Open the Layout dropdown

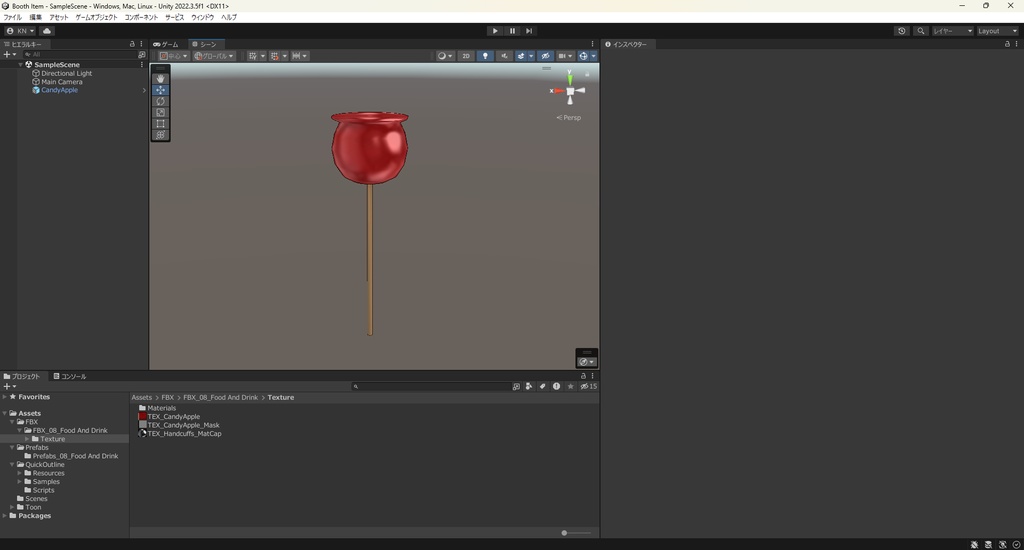click(x=997, y=31)
